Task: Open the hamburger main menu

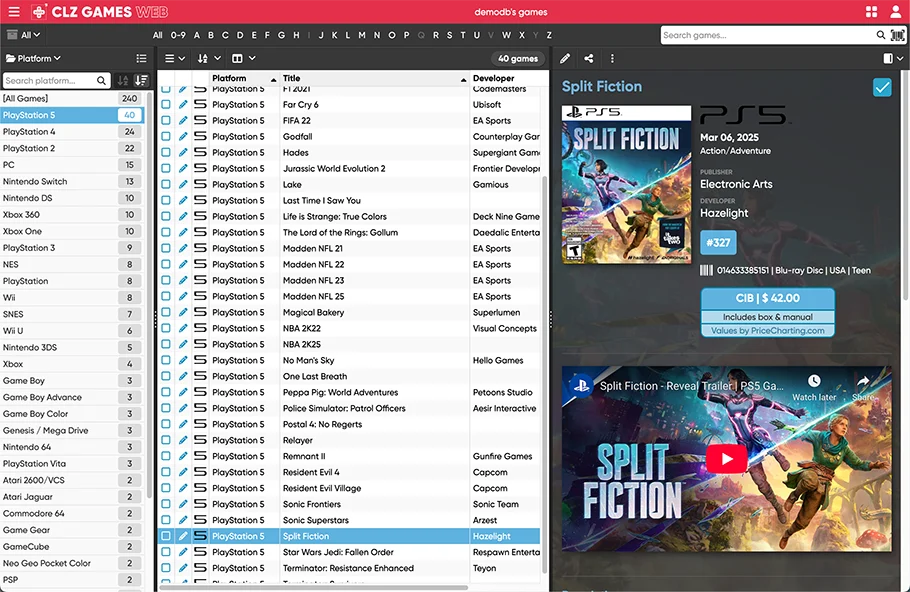Action: (x=14, y=12)
